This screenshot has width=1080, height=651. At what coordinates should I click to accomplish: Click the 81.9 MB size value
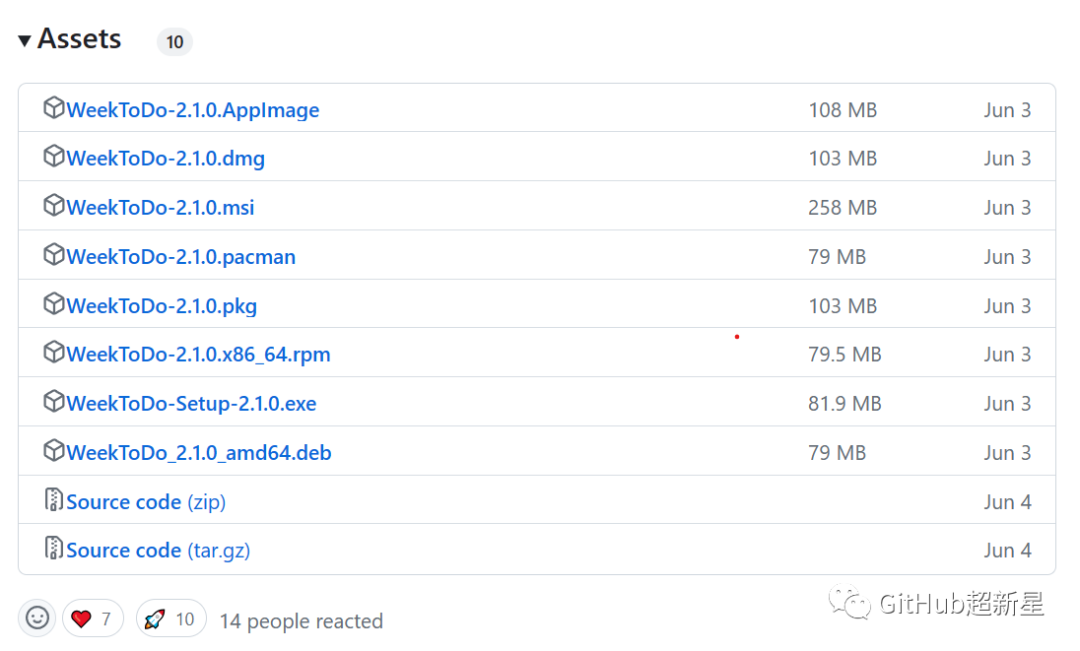coord(844,404)
